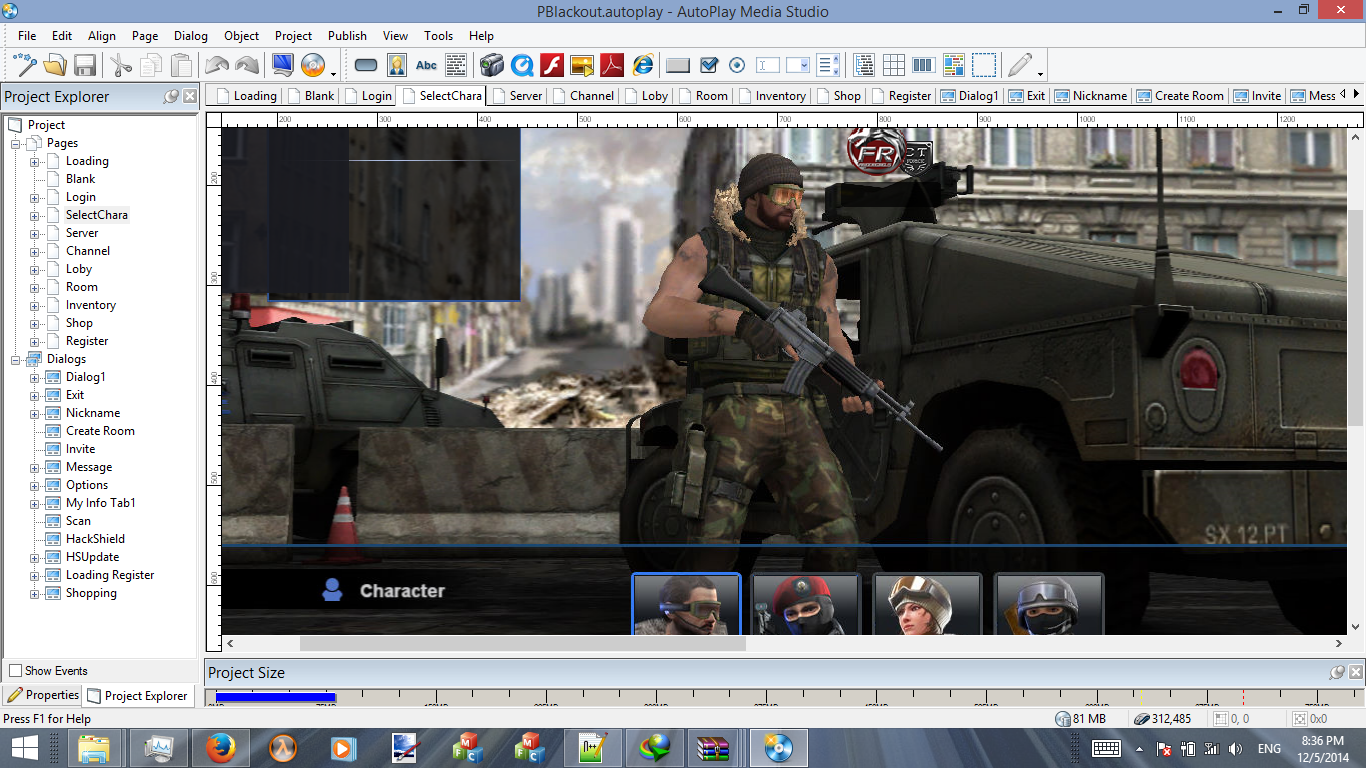This screenshot has height=768, width=1366.
Task: Add a RadioButton object from toolbar
Action: tap(738, 66)
